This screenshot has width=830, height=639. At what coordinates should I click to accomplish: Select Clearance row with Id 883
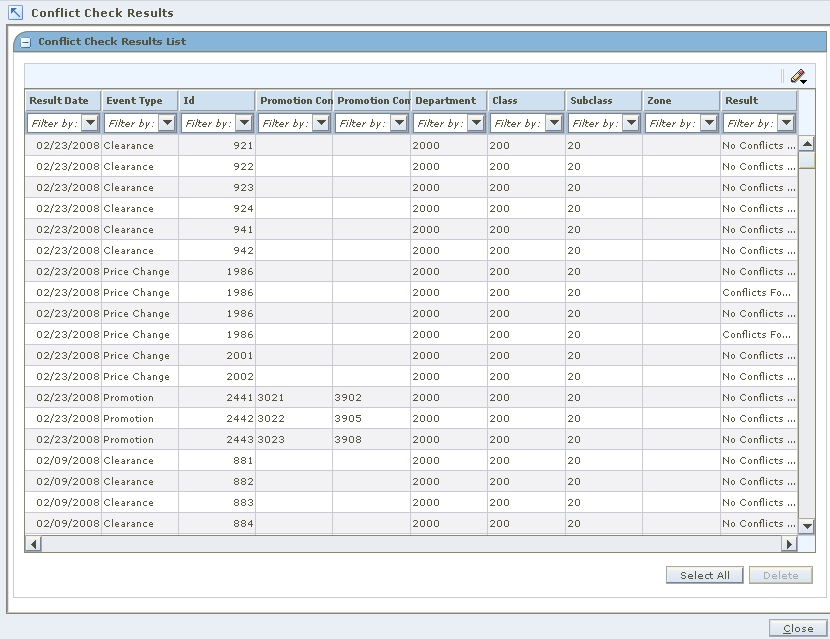pos(411,502)
